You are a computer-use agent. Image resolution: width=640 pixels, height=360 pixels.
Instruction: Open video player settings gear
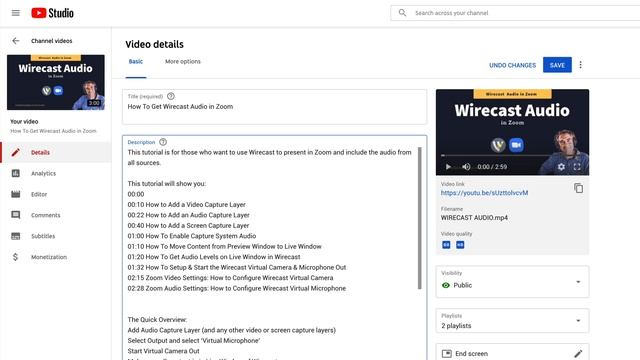561,167
